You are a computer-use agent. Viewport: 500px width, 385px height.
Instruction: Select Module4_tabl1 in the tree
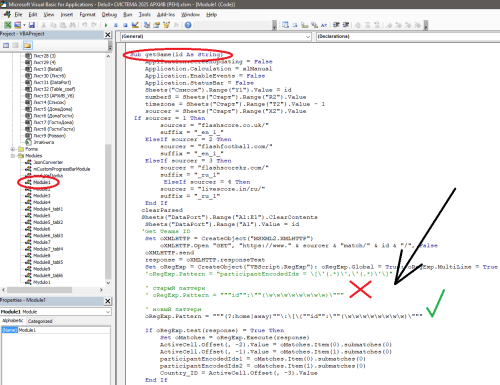48,209
